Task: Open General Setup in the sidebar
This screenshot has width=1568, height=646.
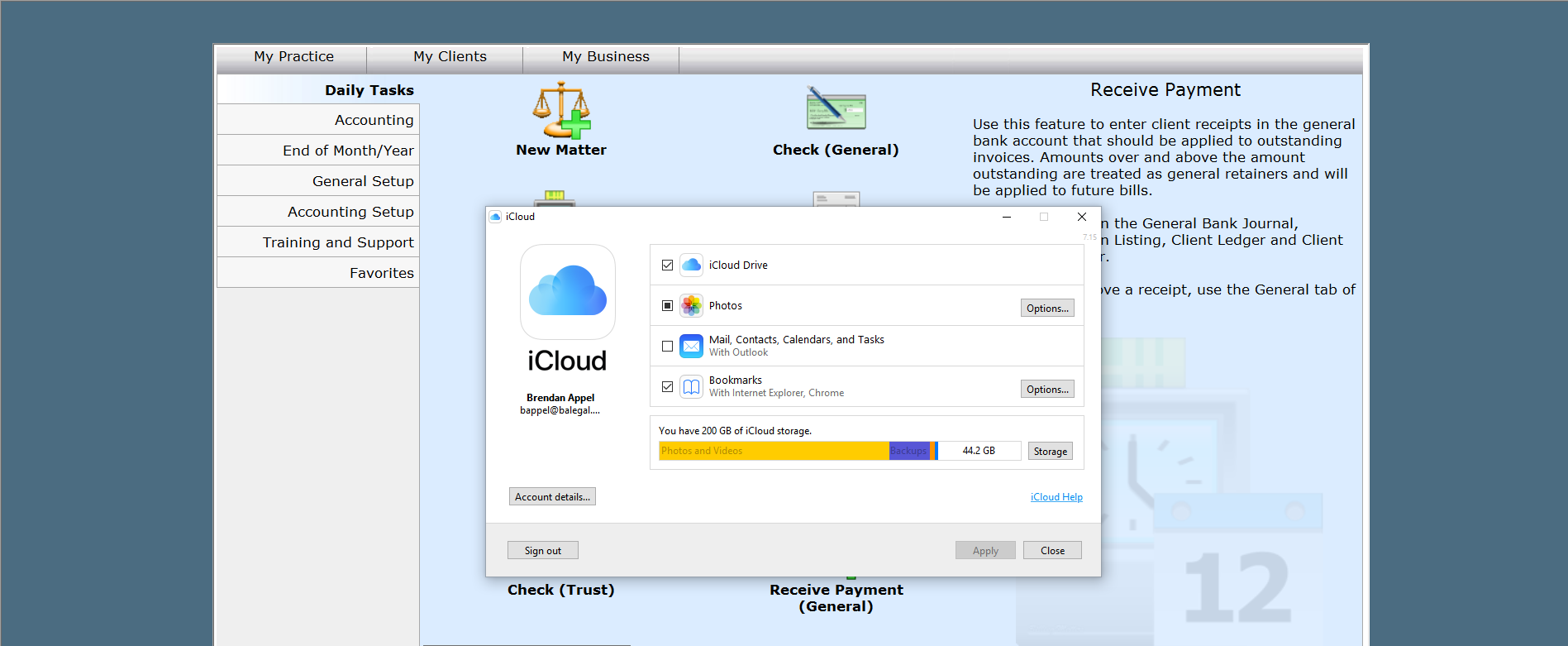Action: pyautogui.click(x=318, y=181)
